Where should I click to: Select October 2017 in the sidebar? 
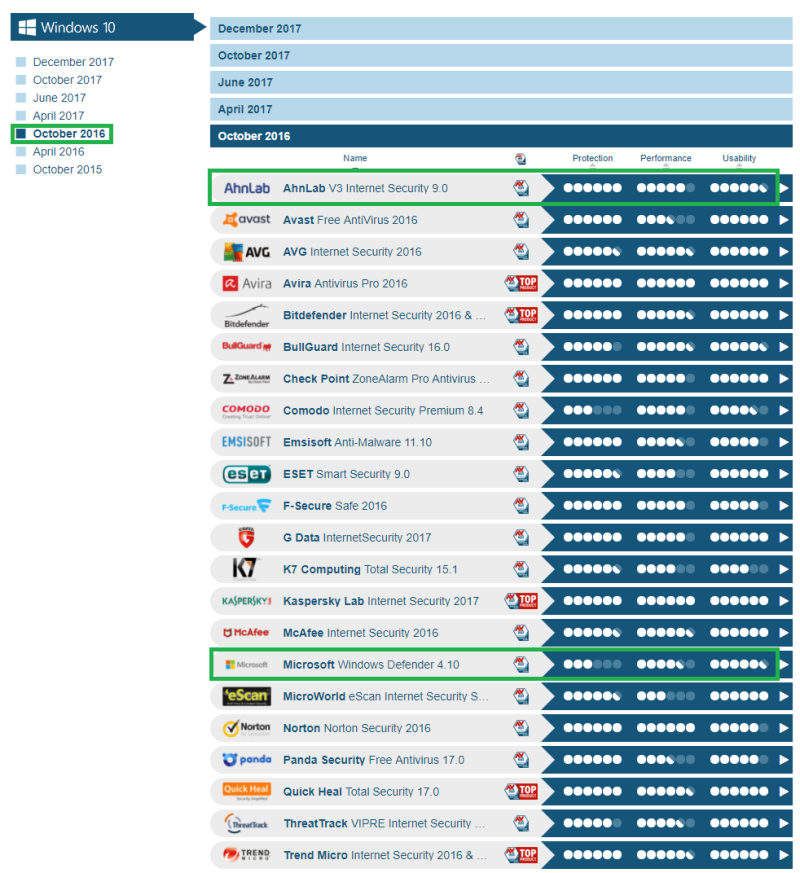67,80
